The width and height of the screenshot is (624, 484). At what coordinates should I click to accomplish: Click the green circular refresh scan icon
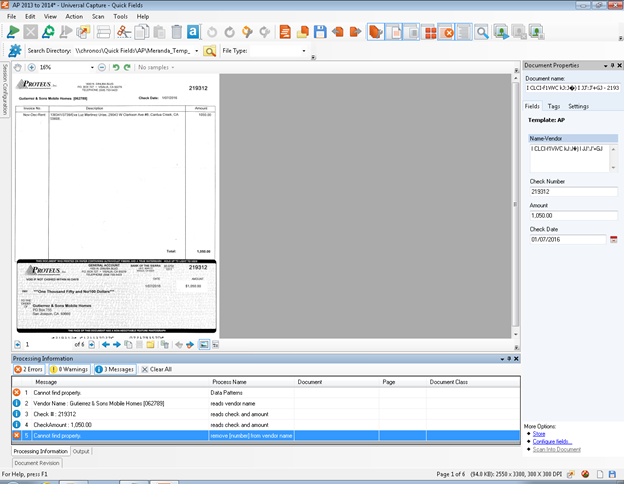coord(48,32)
